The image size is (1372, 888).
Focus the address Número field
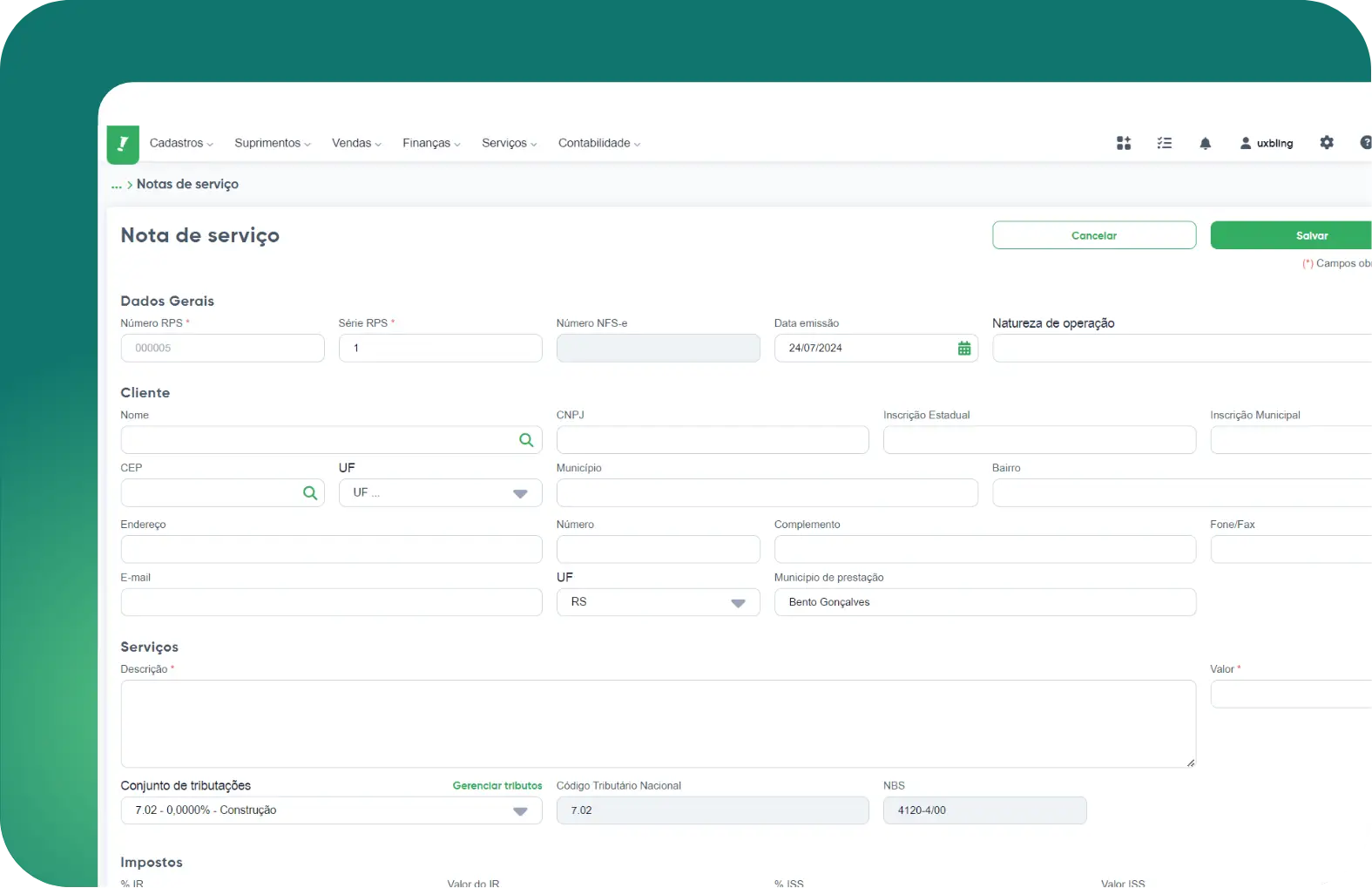[x=659, y=550]
